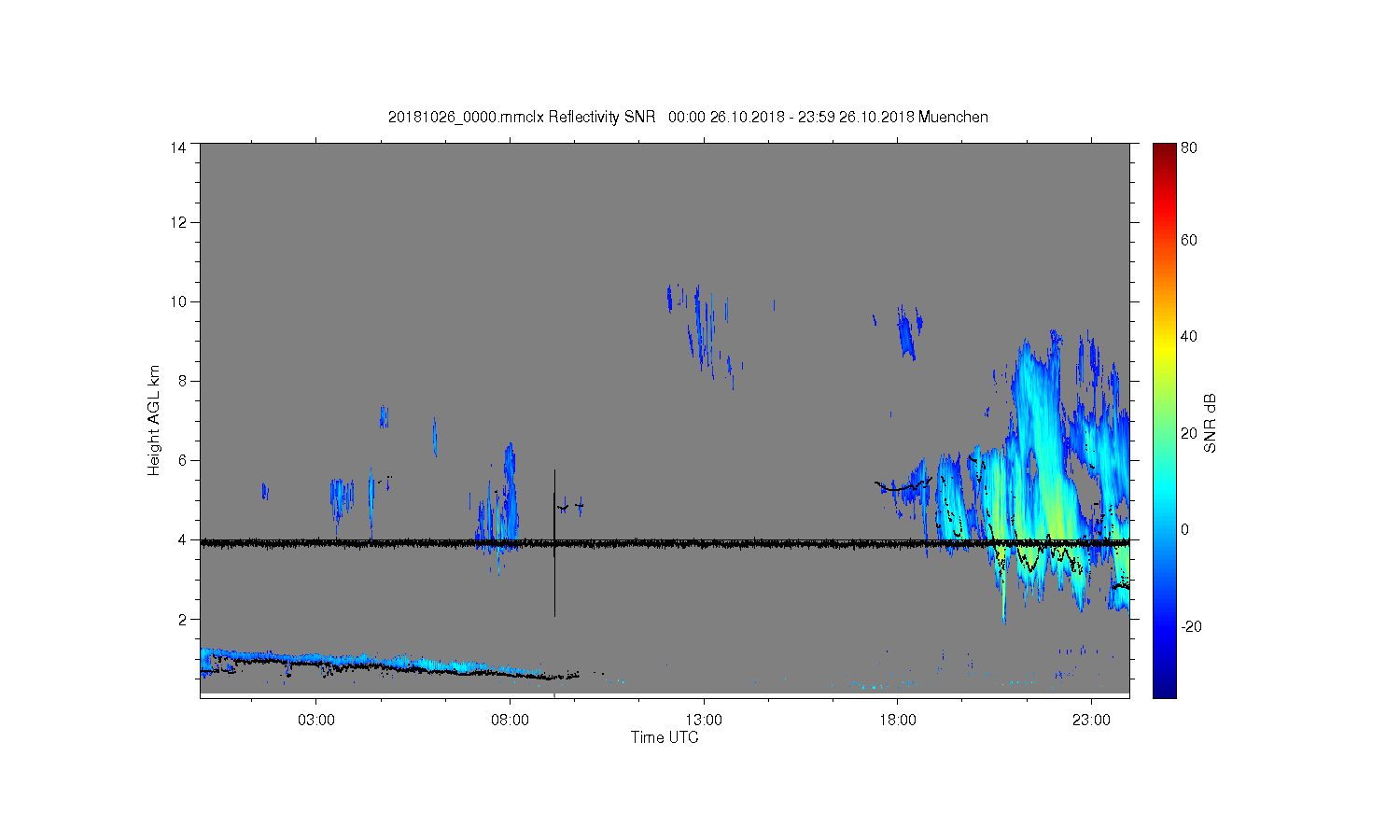
Task: Click the '60' colorbar value label
Action: click(1189, 241)
